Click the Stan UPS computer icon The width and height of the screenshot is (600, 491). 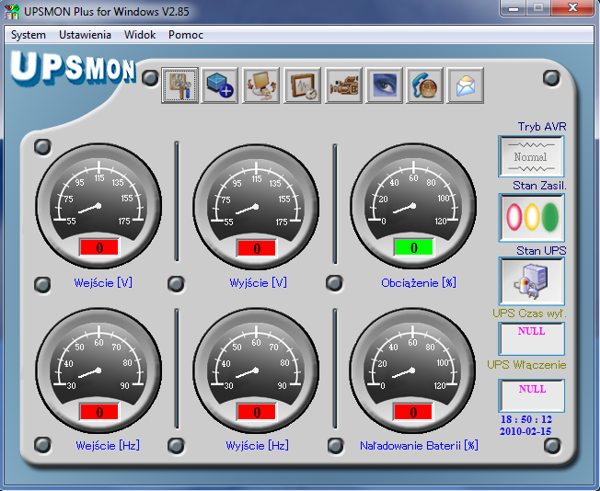[x=532, y=281]
